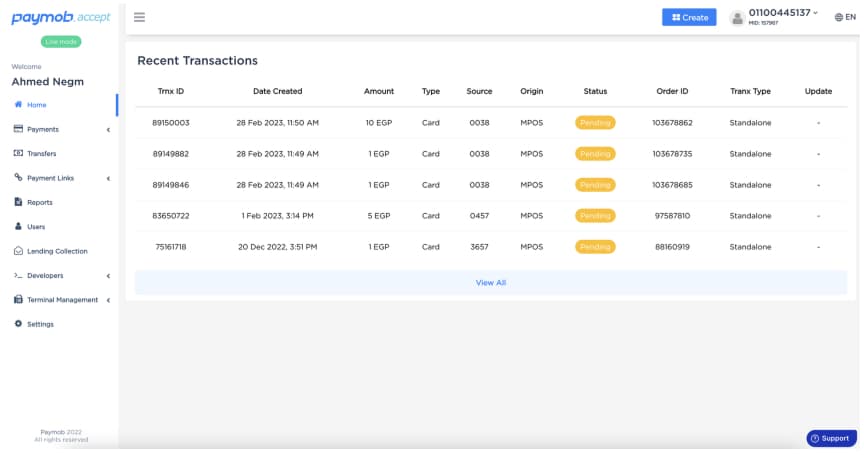Click the user avatar icon
Image resolution: width=864 pixels, height=455 pixels.
point(737,18)
